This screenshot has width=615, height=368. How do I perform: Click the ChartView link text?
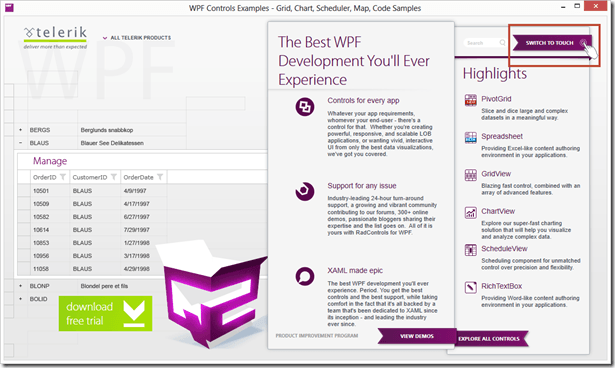[x=498, y=211]
